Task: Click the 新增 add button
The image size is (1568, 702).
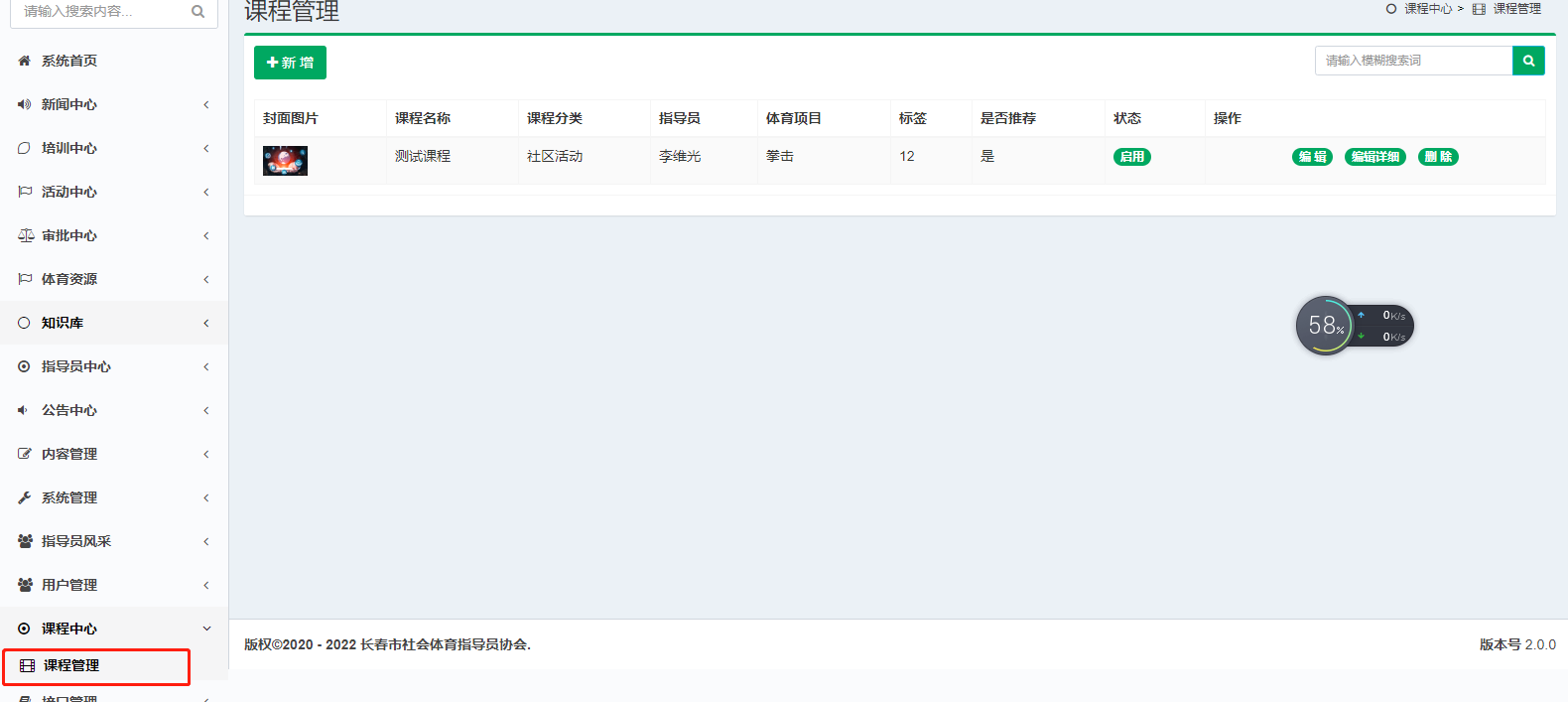Action: (290, 63)
